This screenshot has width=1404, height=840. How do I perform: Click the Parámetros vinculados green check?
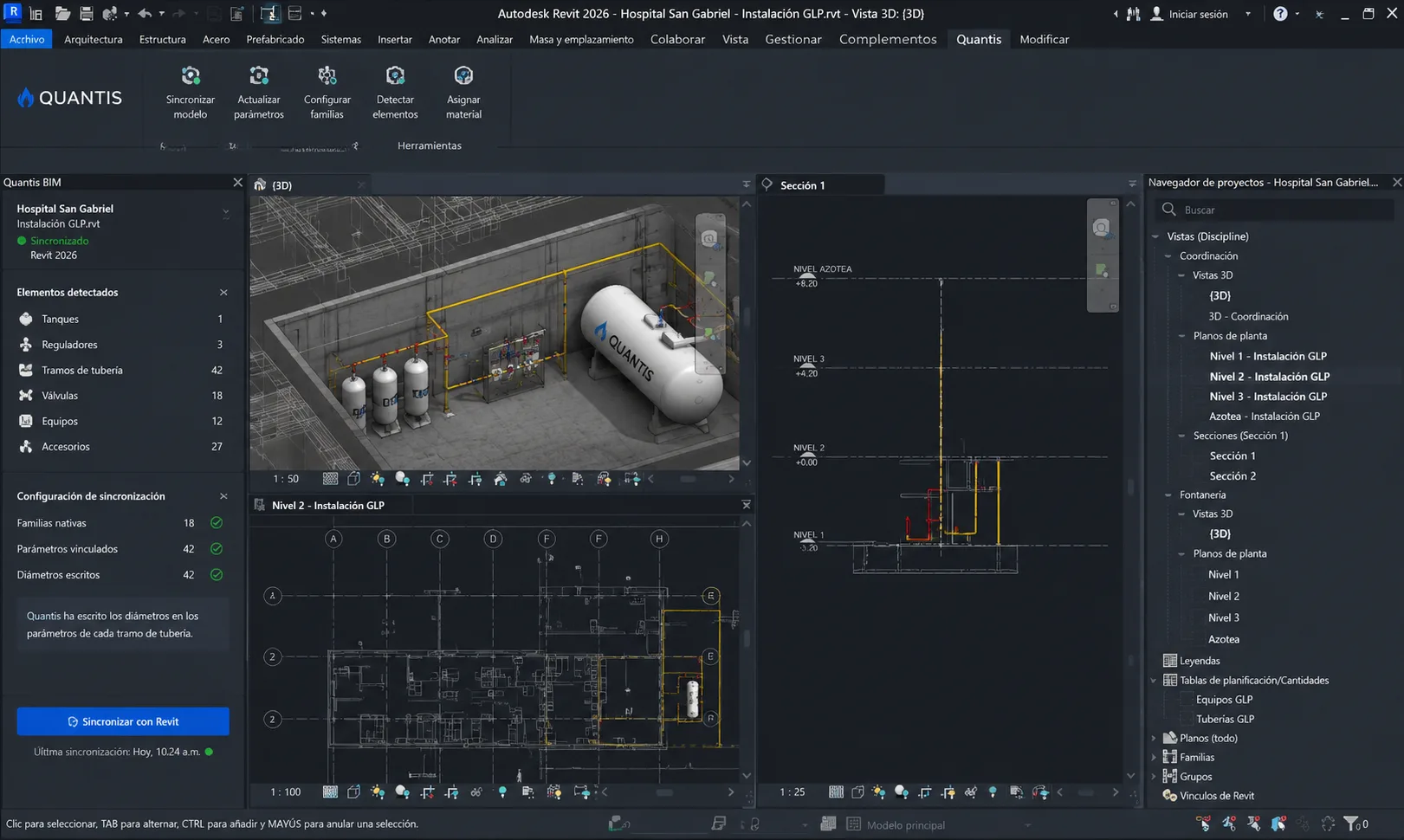pyautogui.click(x=217, y=549)
